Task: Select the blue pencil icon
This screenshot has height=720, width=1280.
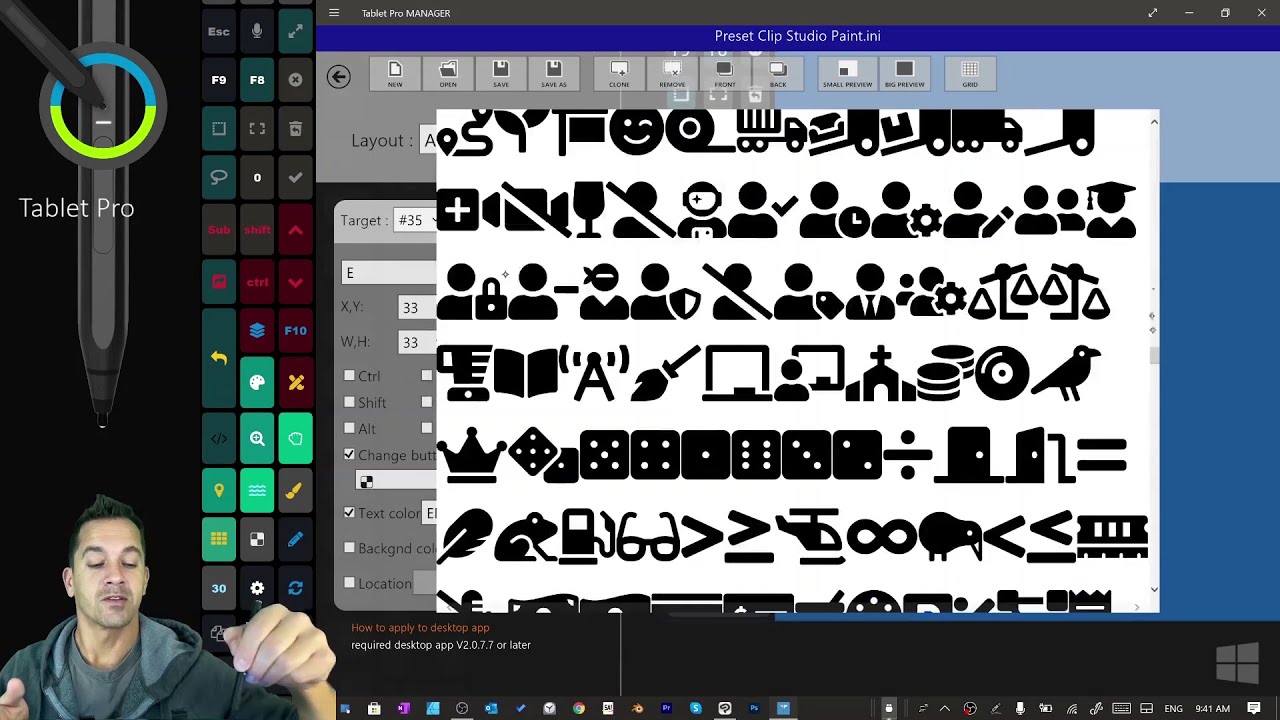Action: click(295, 540)
